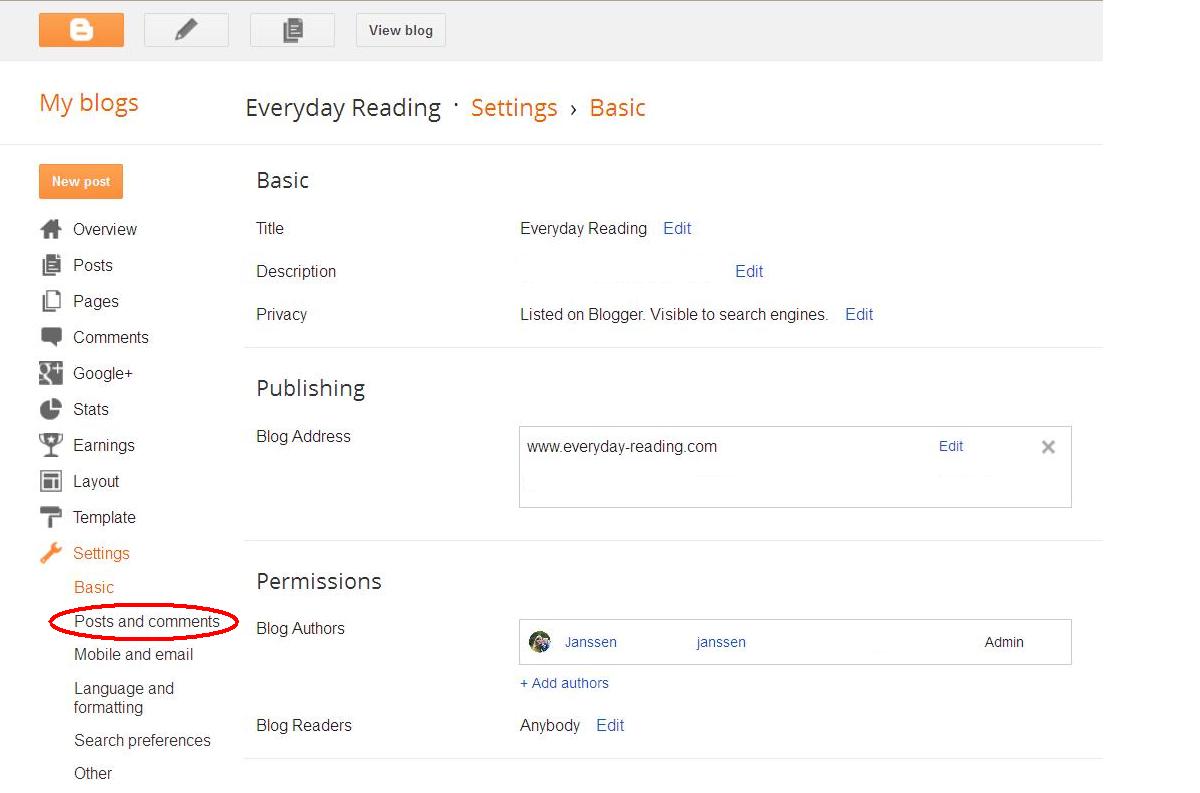The height and width of the screenshot is (793, 1200).
Task: Click the Comments speech bubble icon
Action: click(51, 337)
